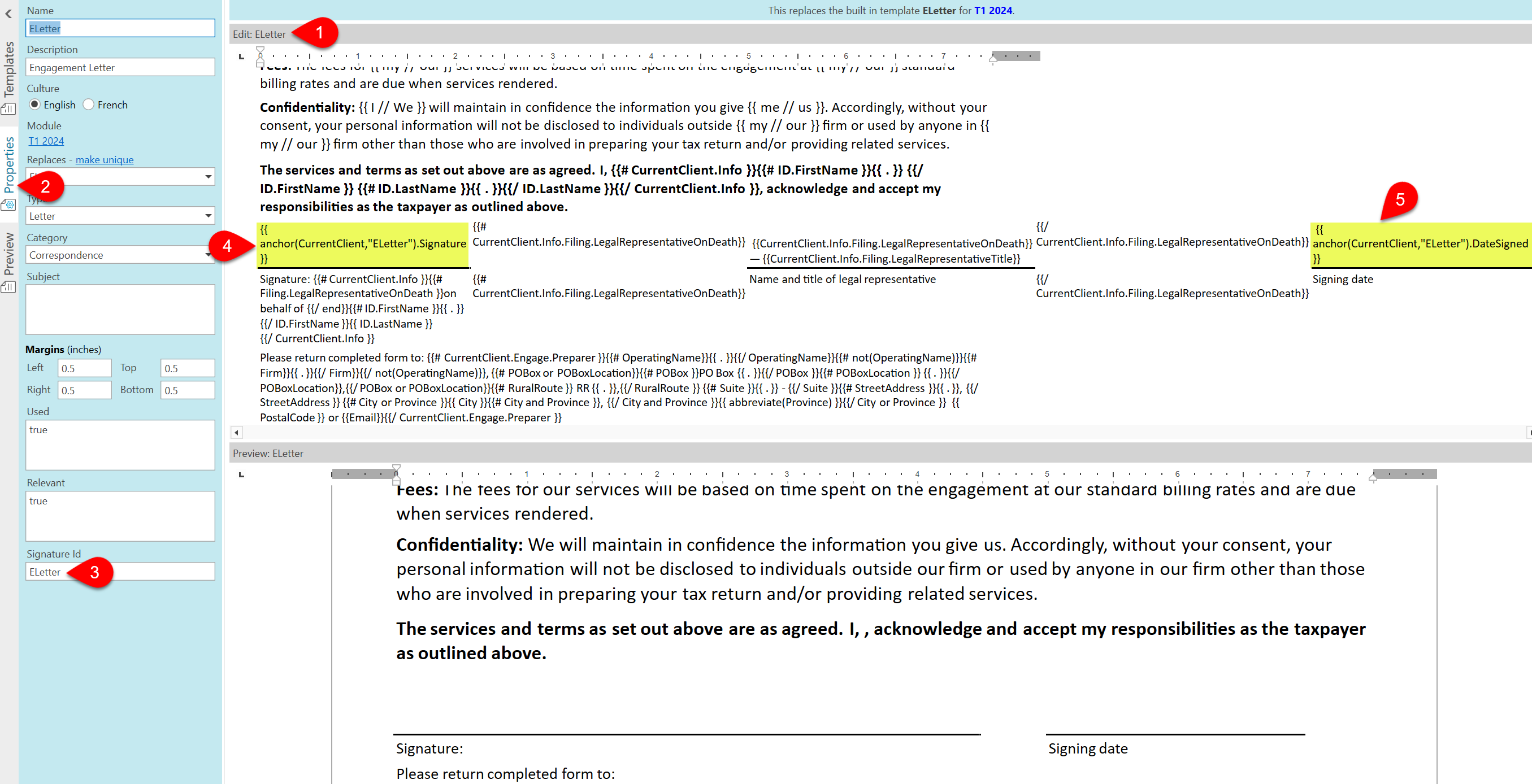Click the Right margin field
Viewport: 1532px width, 784px height.
click(x=84, y=390)
